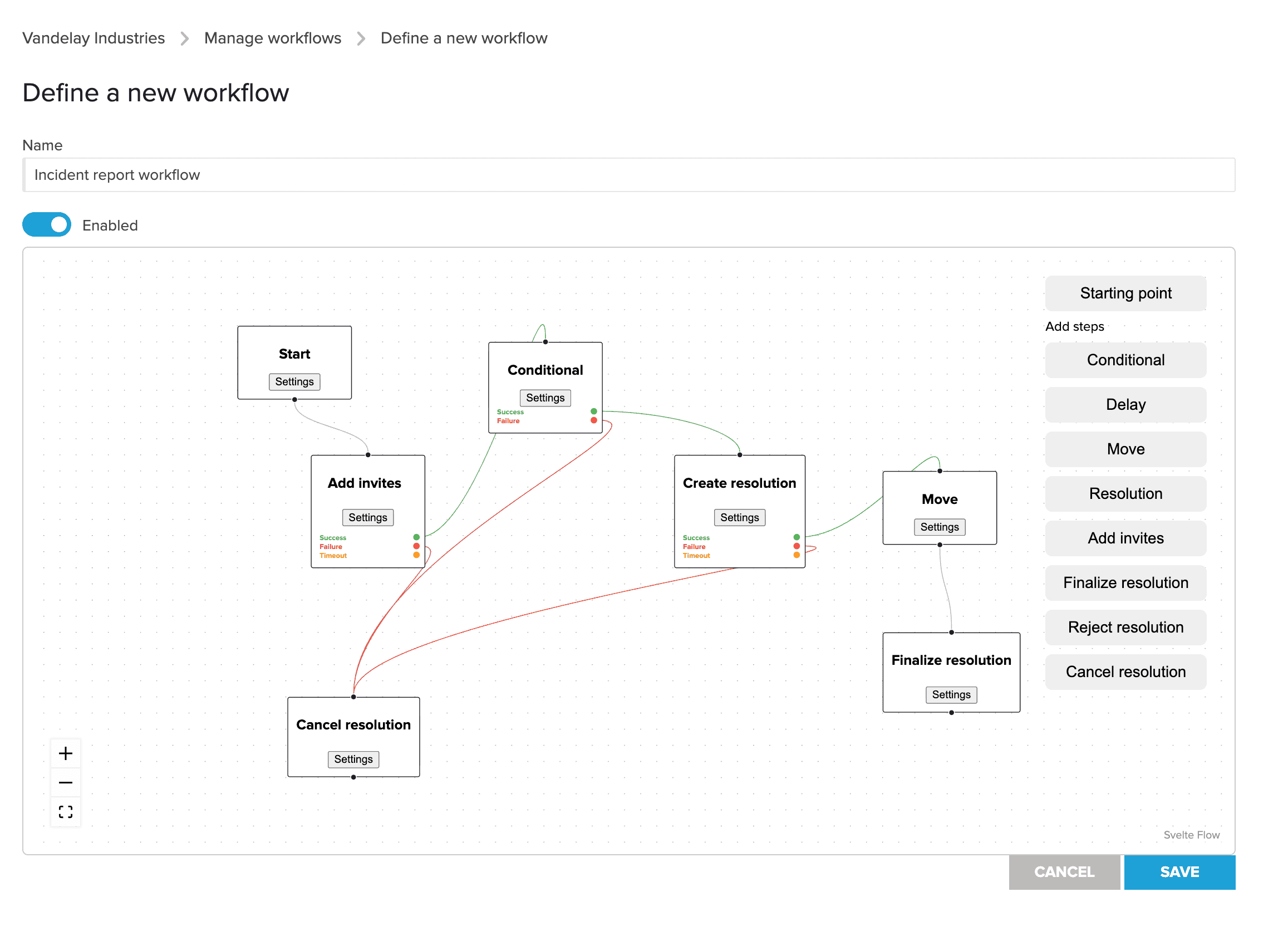This screenshot has width=1288, height=931.
Task: Cancel editing the workflow
Action: (x=1064, y=872)
